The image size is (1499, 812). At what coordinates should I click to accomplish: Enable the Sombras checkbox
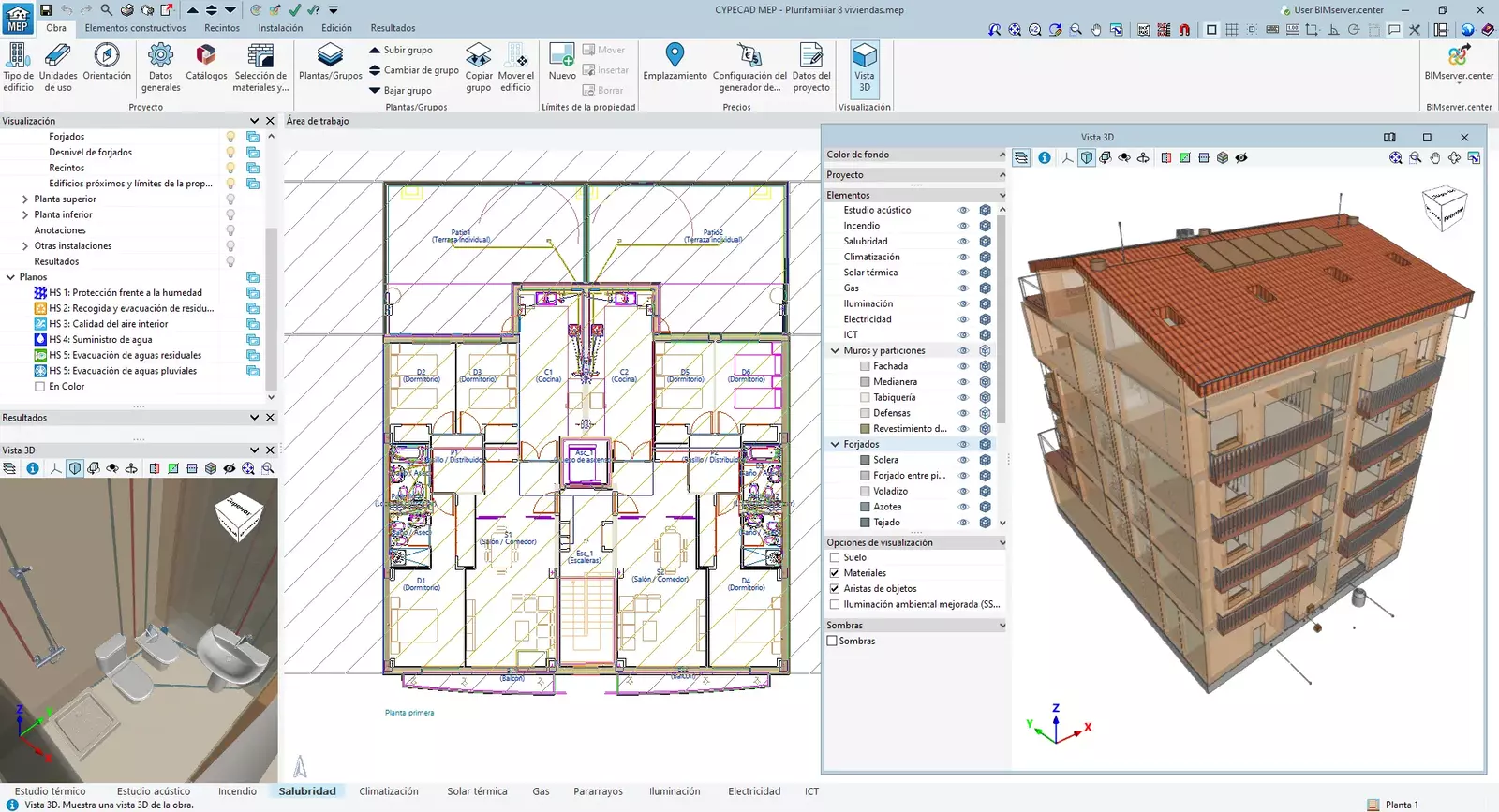pos(832,642)
